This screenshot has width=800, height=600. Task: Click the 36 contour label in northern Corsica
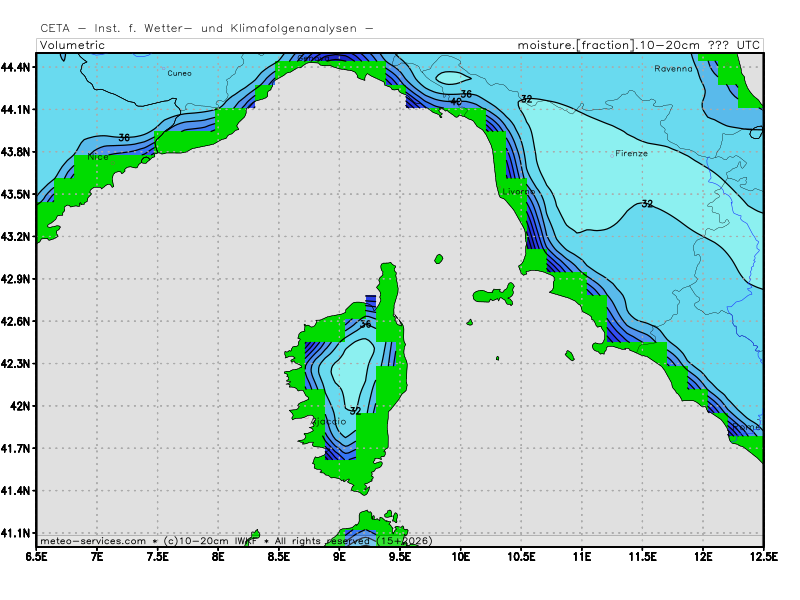pyautogui.click(x=365, y=324)
